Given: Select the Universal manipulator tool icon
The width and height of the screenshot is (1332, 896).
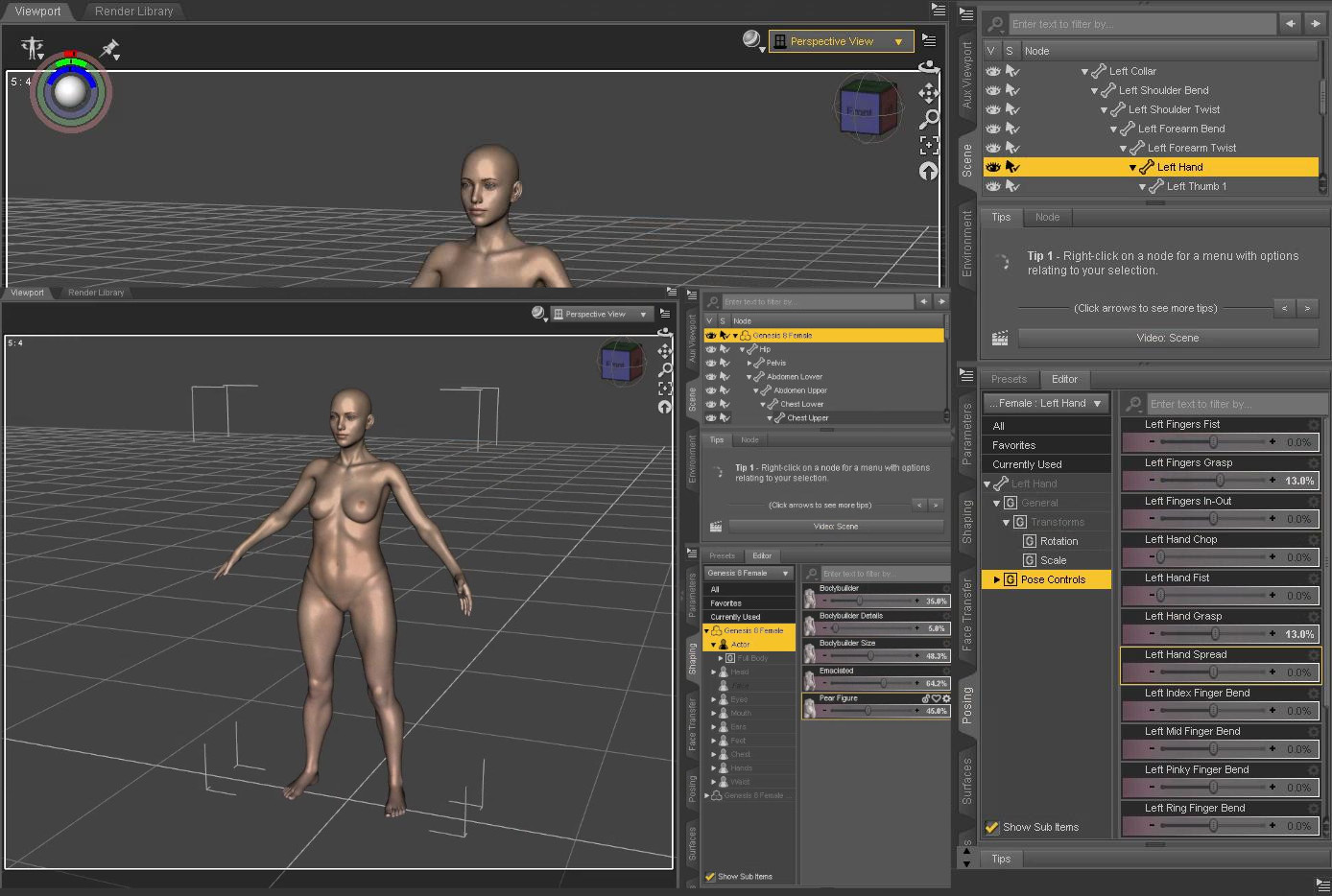Looking at the screenshot, I should coord(32,46).
